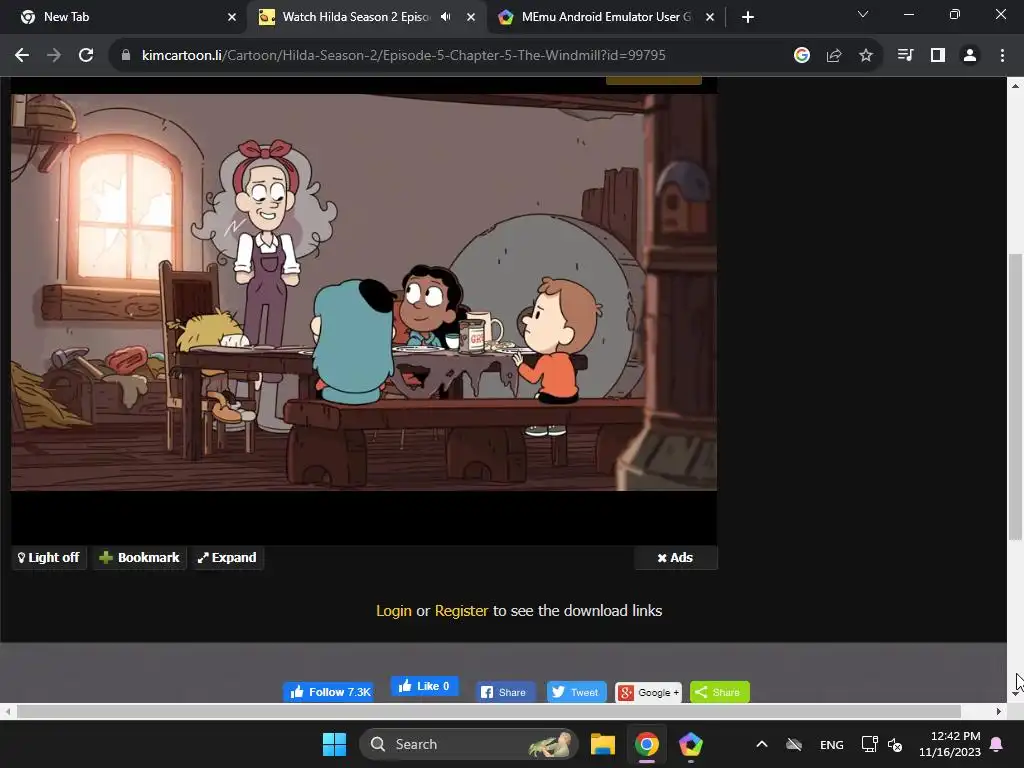Share via Google + button

point(648,692)
